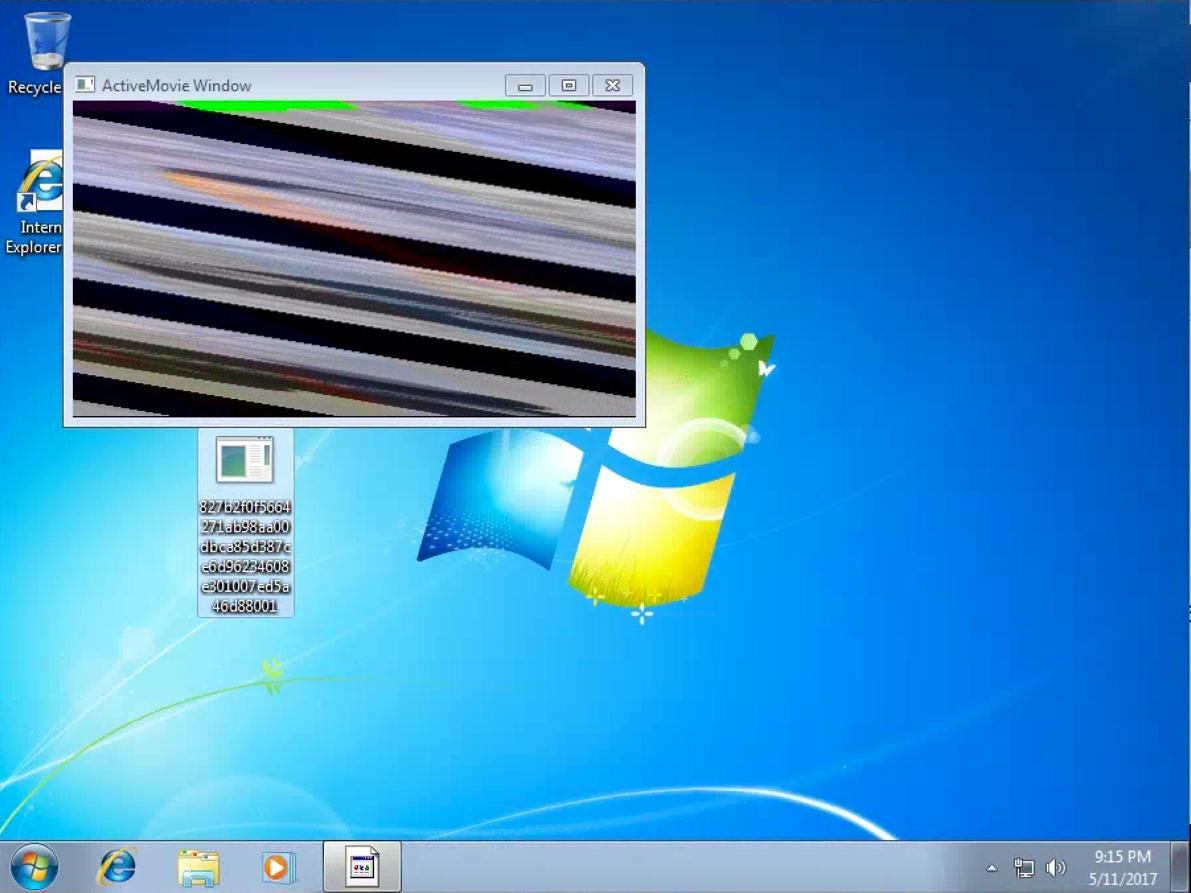Open Windows Explorer from the taskbar
Screen dimensions: 1191x893
(198, 867)
